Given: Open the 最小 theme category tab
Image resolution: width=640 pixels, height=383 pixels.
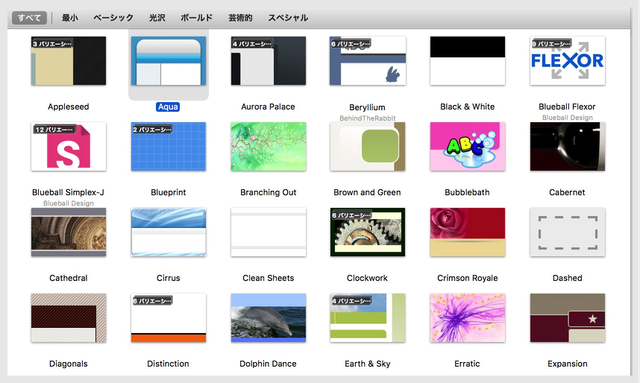Looking at the screenshot, I should click(x=70, y=18).
